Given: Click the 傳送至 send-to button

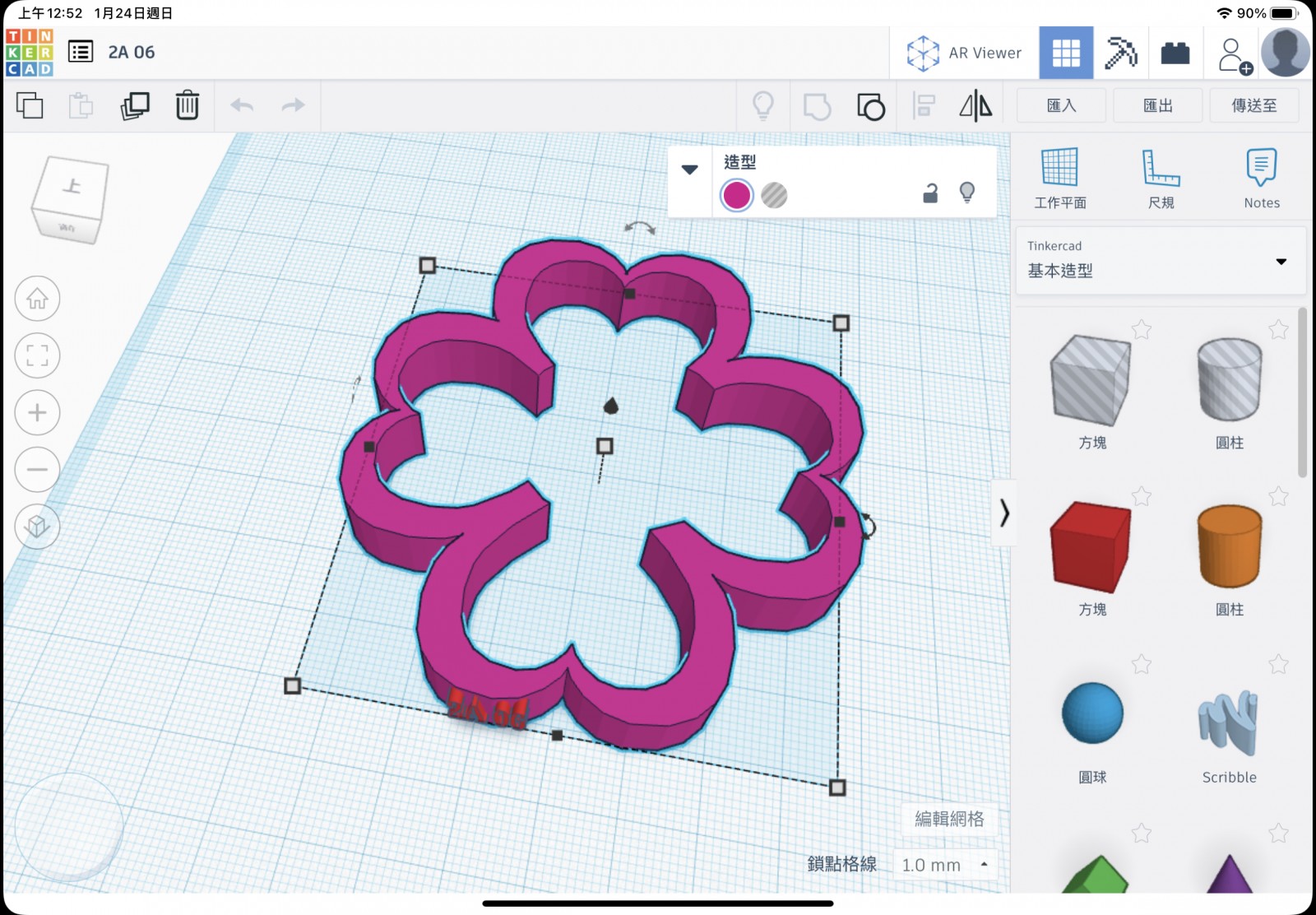Looking at the screenshot, I should coord(1253,105).
